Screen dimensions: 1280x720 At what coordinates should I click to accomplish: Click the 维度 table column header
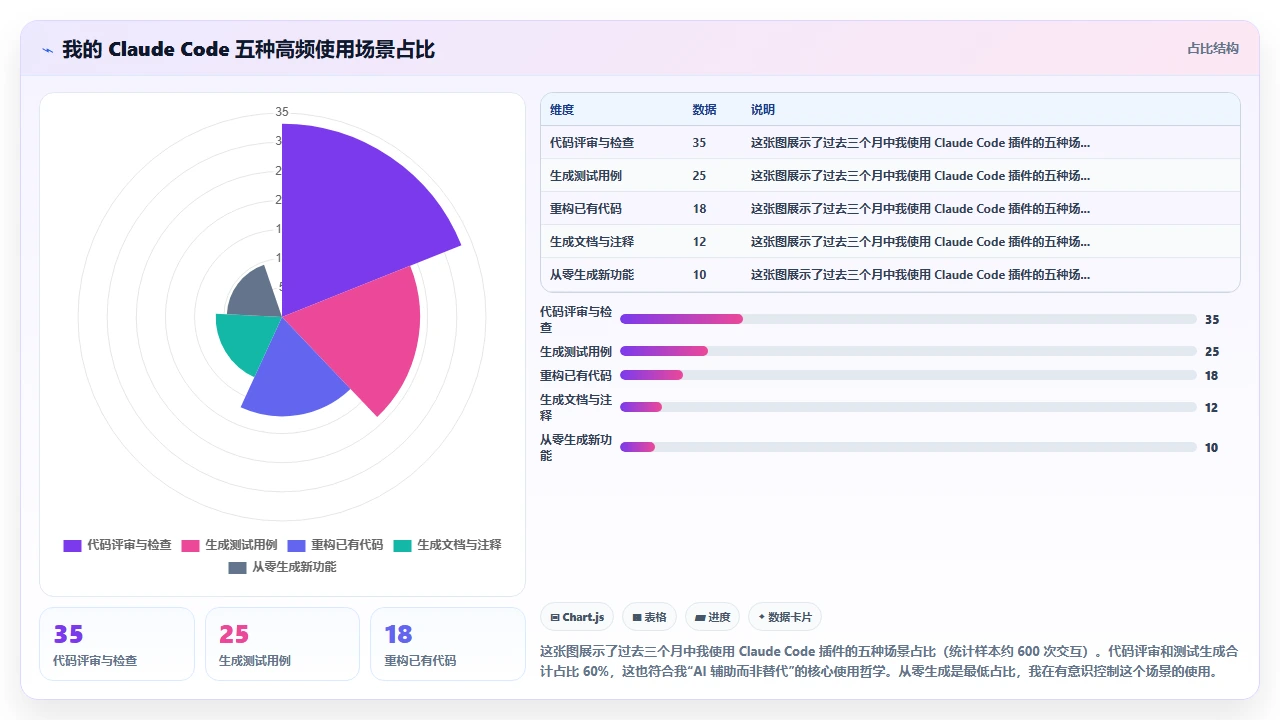tap(562, 110)
